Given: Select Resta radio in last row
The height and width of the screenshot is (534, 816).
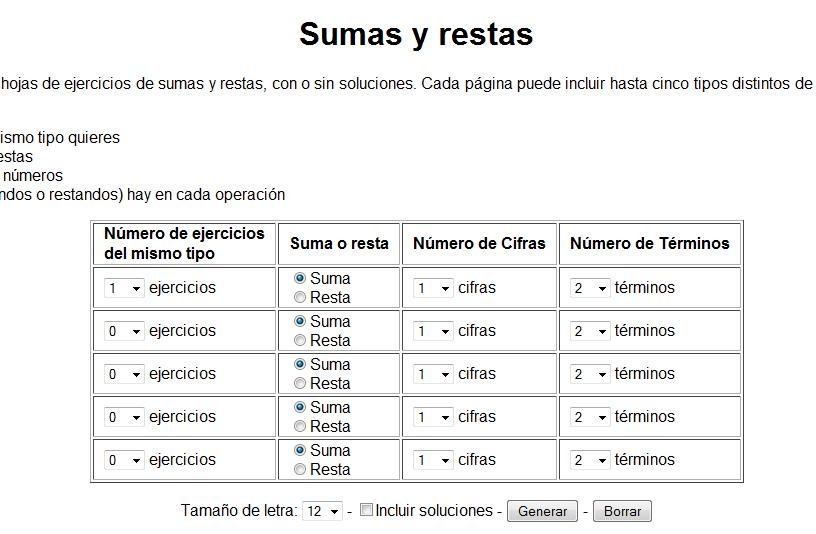Looking at the screenshot, I should click(x=300, y=469).
